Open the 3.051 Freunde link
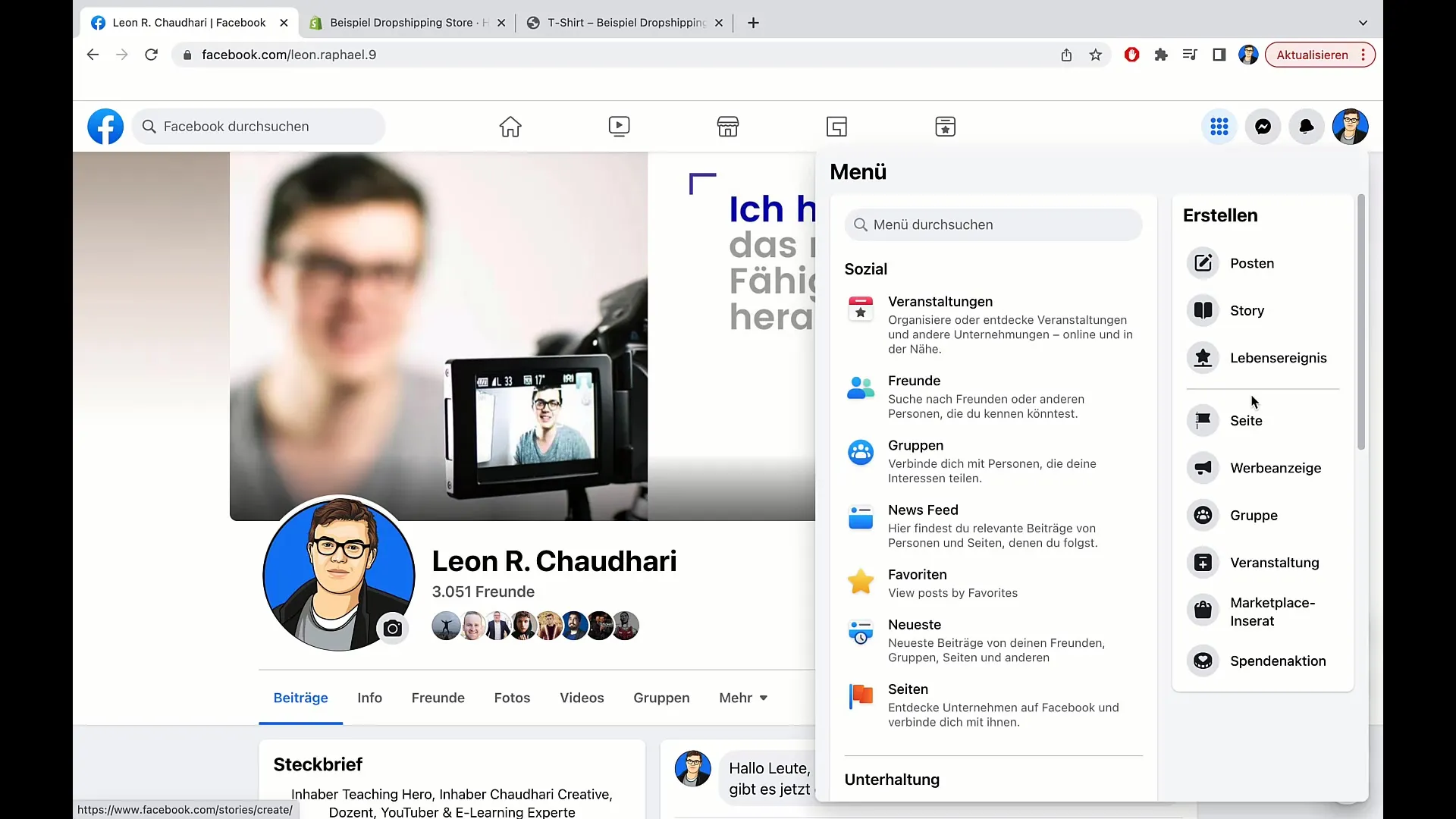The height and width of the screenshot is (819, 1456). coord(483,591)
